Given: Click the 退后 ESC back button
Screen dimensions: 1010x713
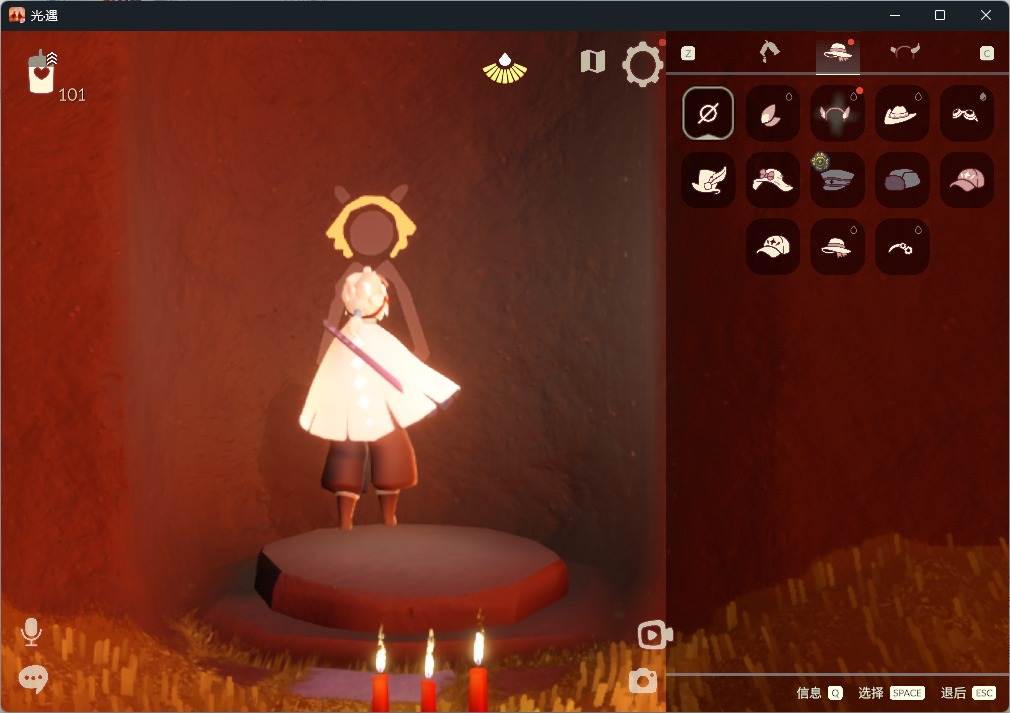Looking at the screenshot, I should (968, 693).
